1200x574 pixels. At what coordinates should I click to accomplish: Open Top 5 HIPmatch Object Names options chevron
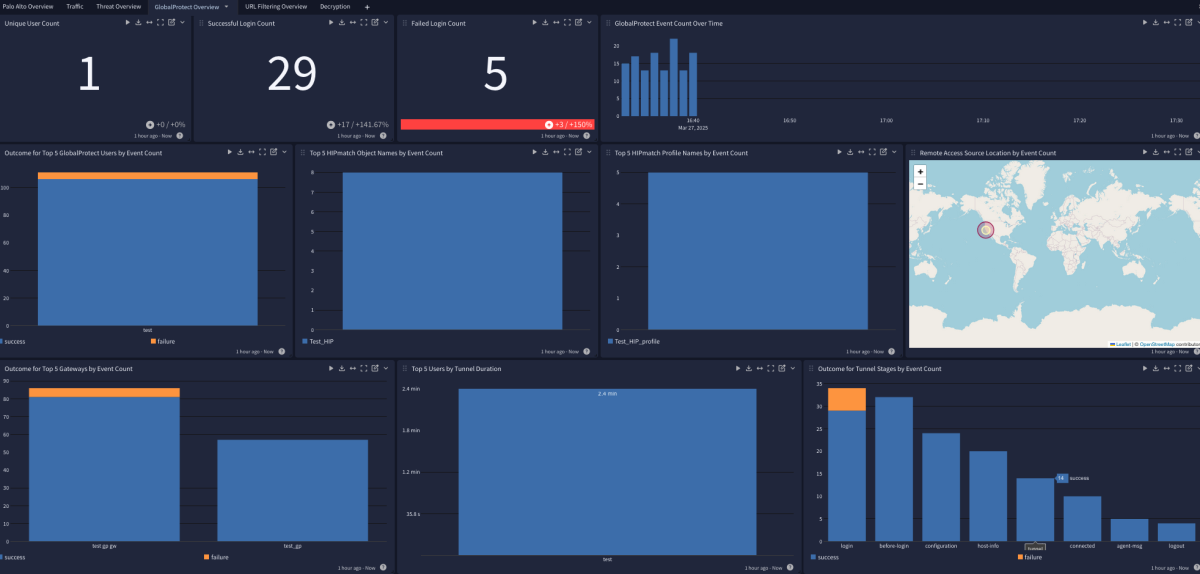(590, 152)
